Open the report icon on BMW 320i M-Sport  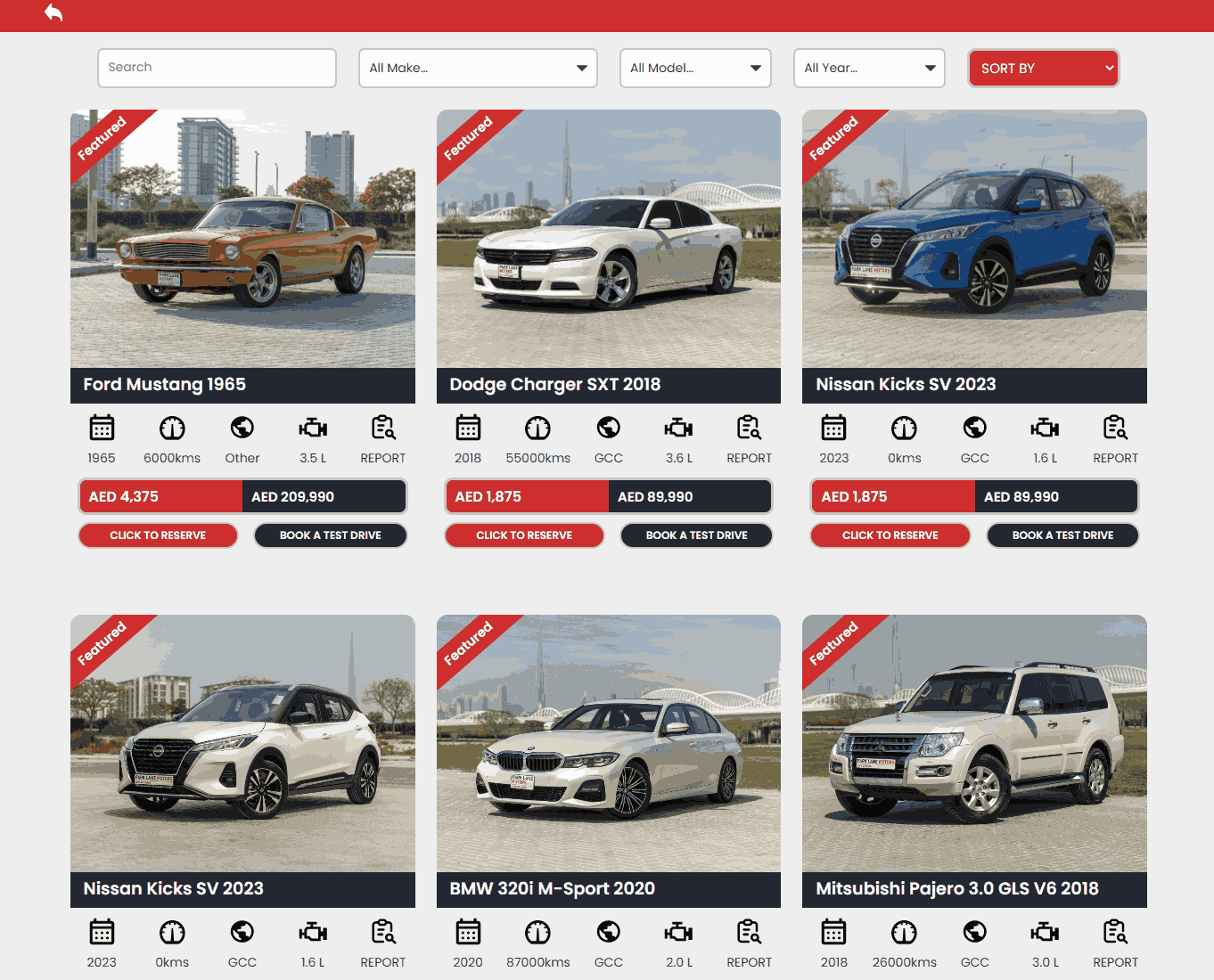750,932
